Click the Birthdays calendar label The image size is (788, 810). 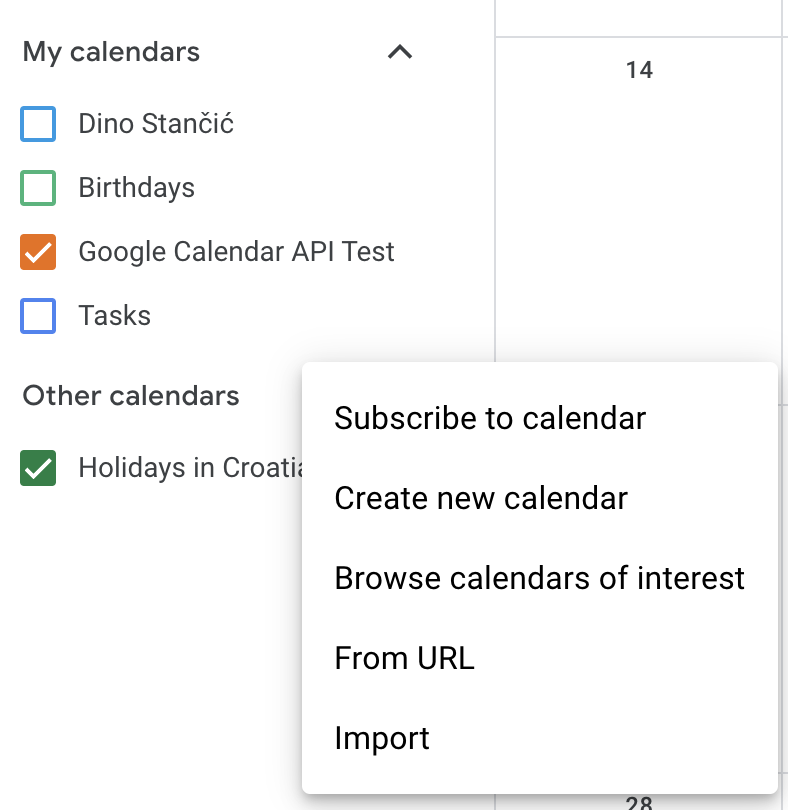point(136,188)
